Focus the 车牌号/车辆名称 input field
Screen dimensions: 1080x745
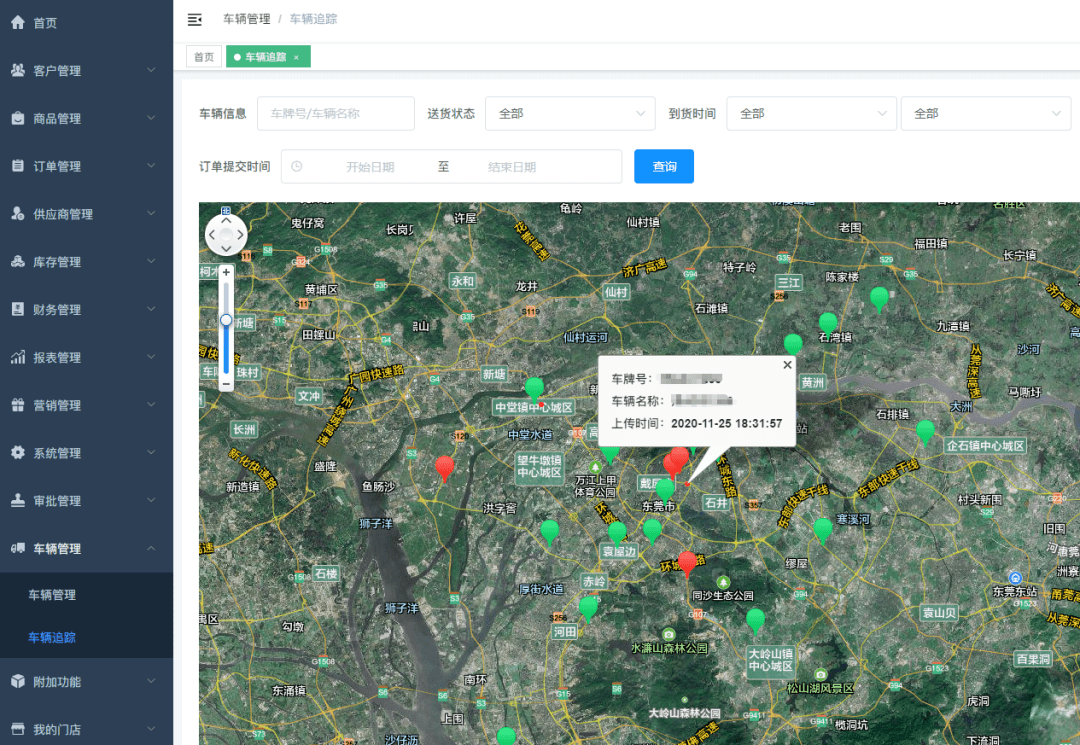pos(335,114)
